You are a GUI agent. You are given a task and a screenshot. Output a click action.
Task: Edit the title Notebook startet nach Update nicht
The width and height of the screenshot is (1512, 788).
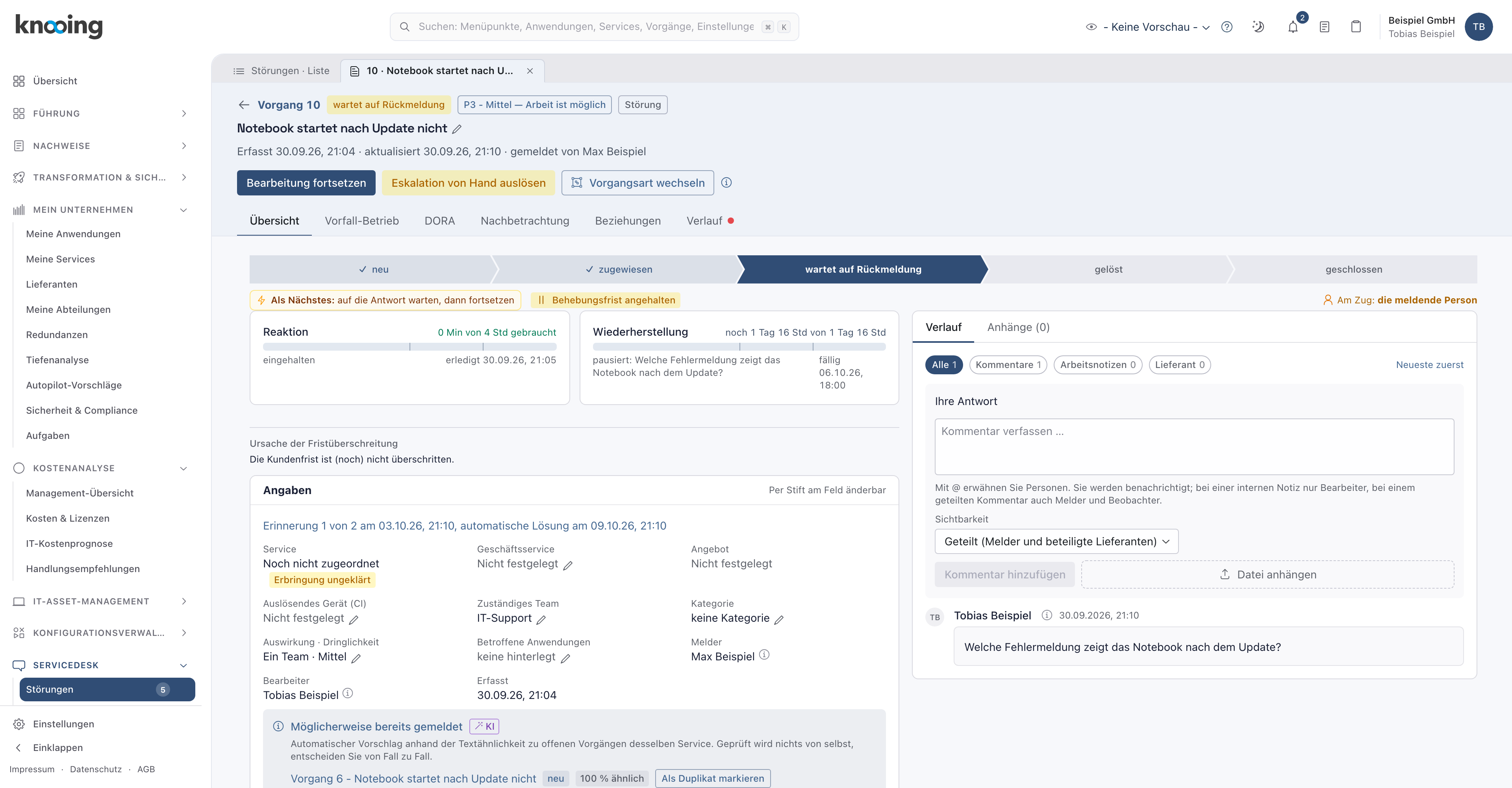pos(457,128)
